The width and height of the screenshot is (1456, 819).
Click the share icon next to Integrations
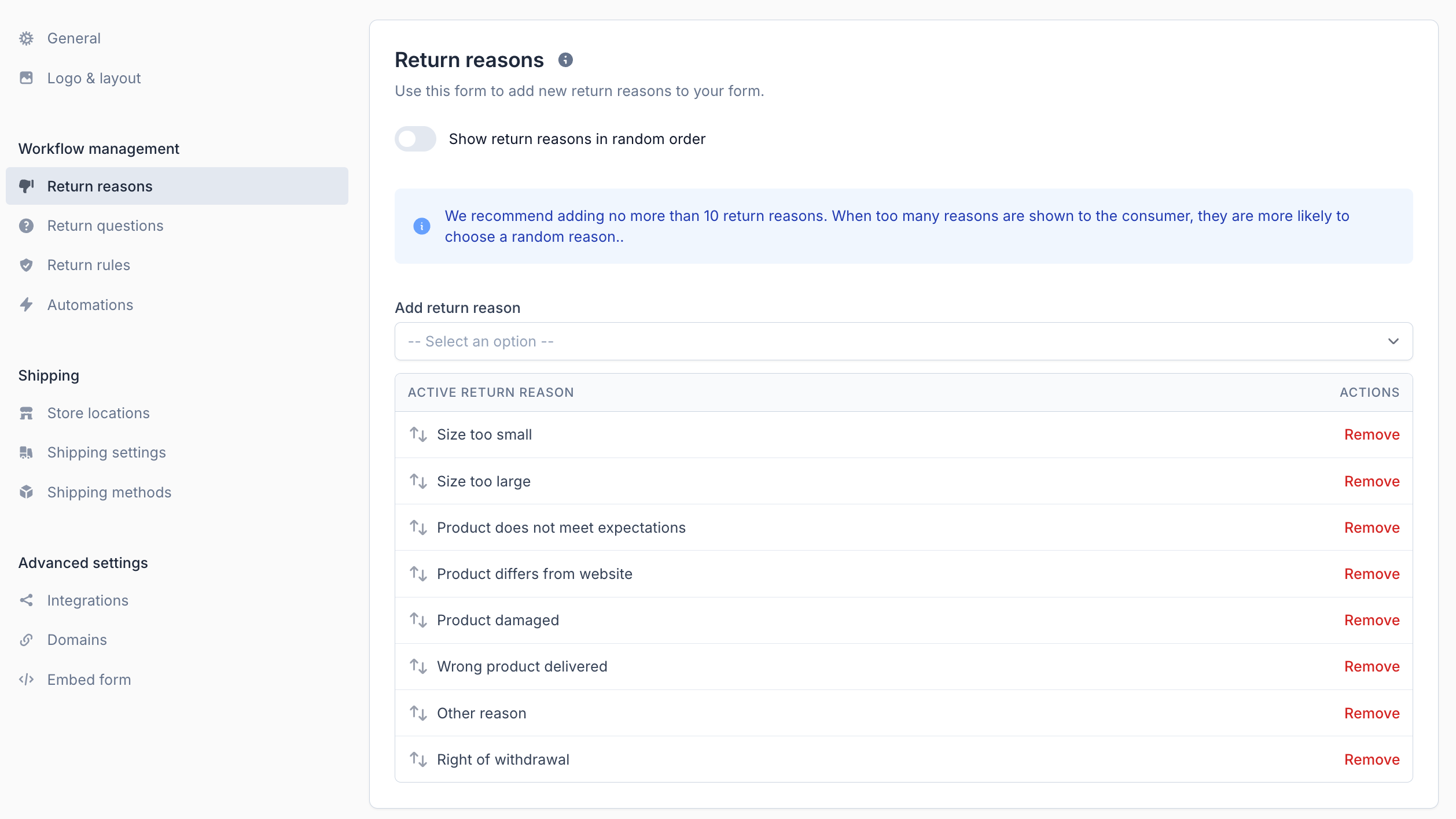click(26, 600)
